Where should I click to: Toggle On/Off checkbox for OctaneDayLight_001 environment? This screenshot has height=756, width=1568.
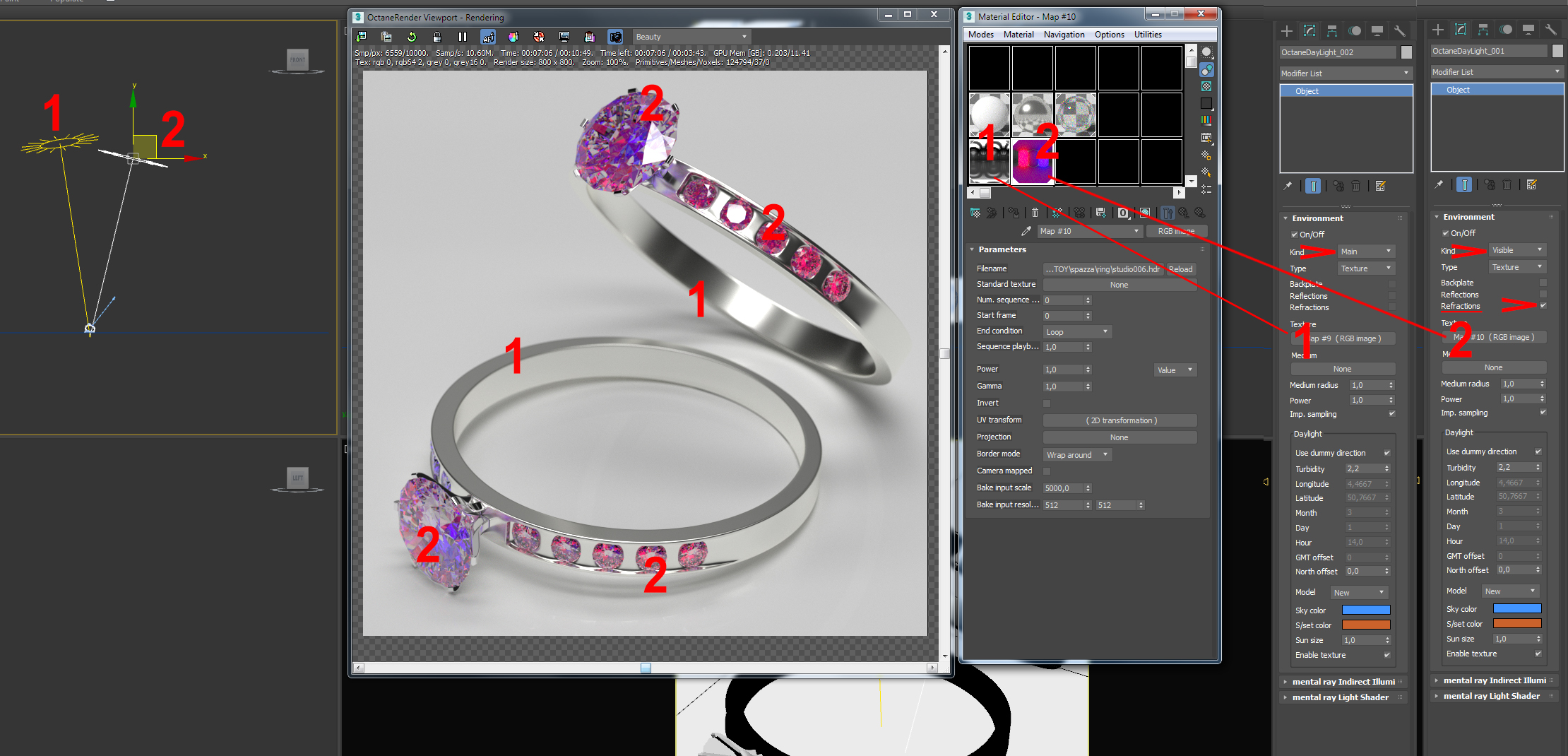[1446, 233]
